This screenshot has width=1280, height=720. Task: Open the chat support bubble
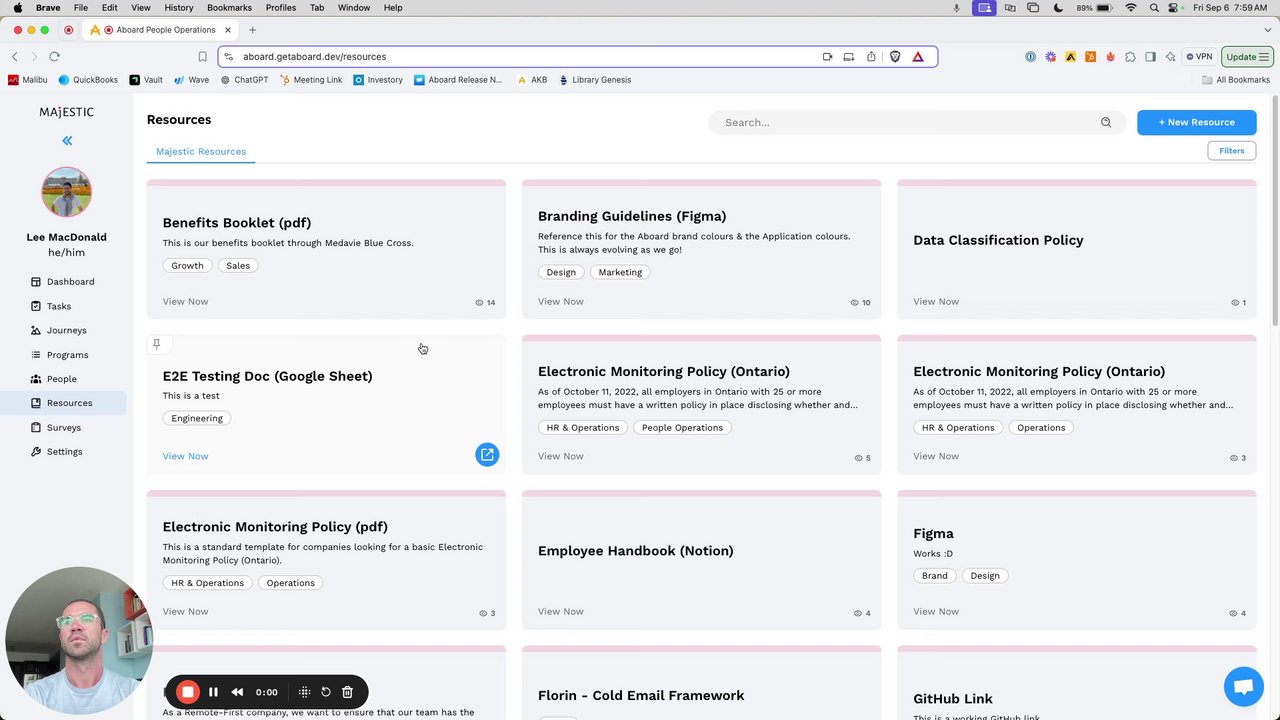[1243, 687]
